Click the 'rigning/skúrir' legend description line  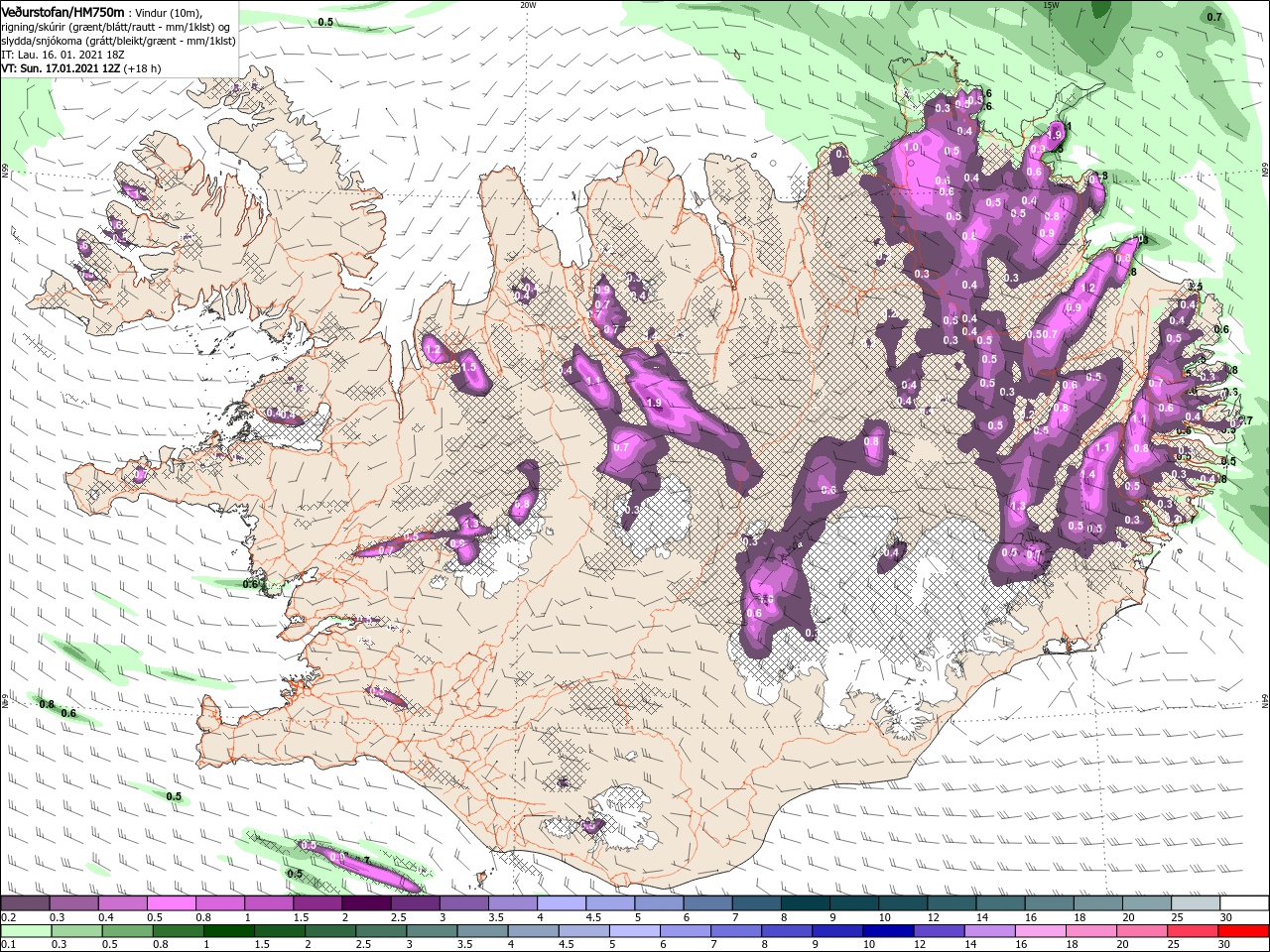coord(115,26)
